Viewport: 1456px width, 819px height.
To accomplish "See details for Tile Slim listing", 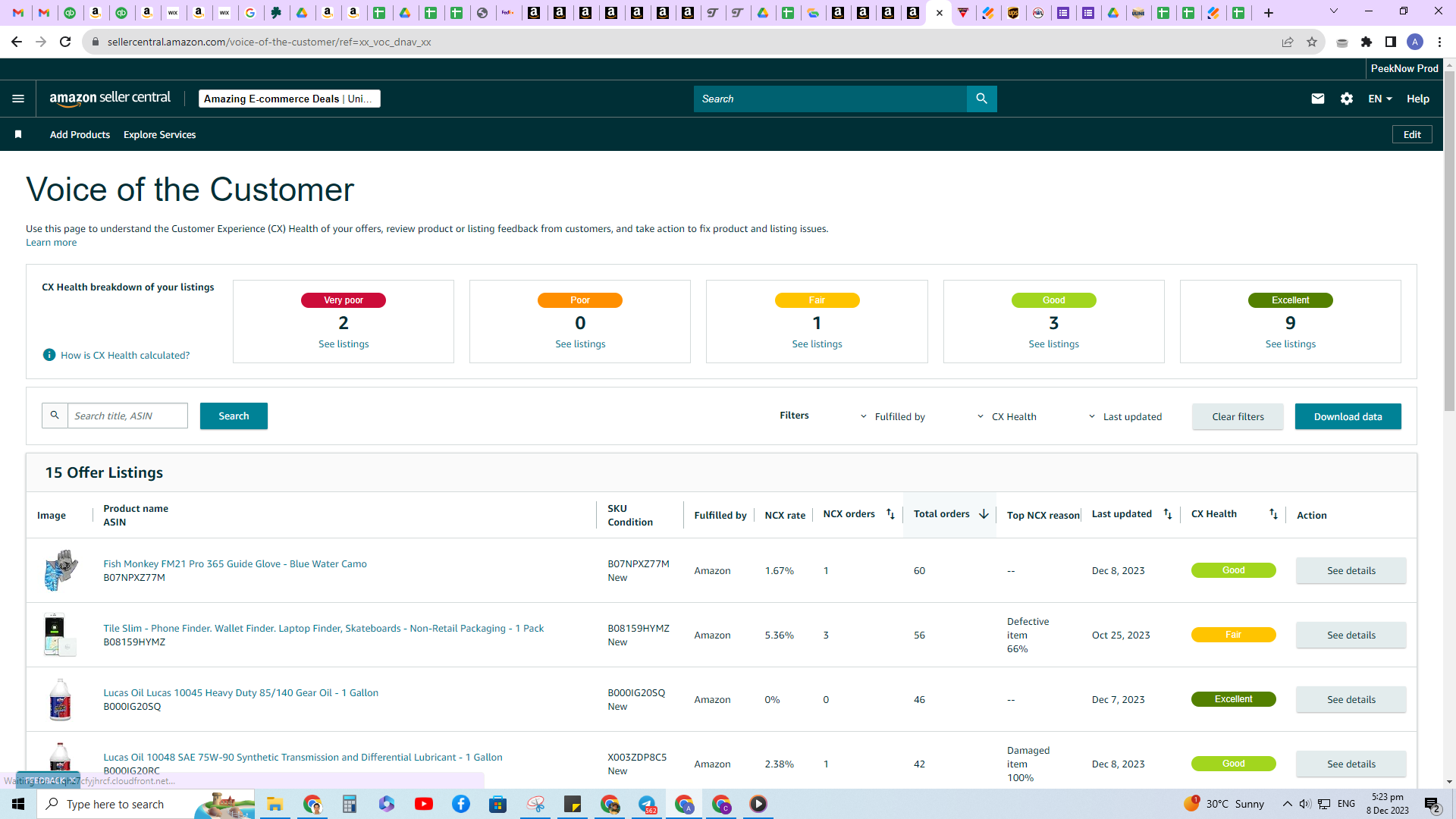I will tap(1351, 635).
